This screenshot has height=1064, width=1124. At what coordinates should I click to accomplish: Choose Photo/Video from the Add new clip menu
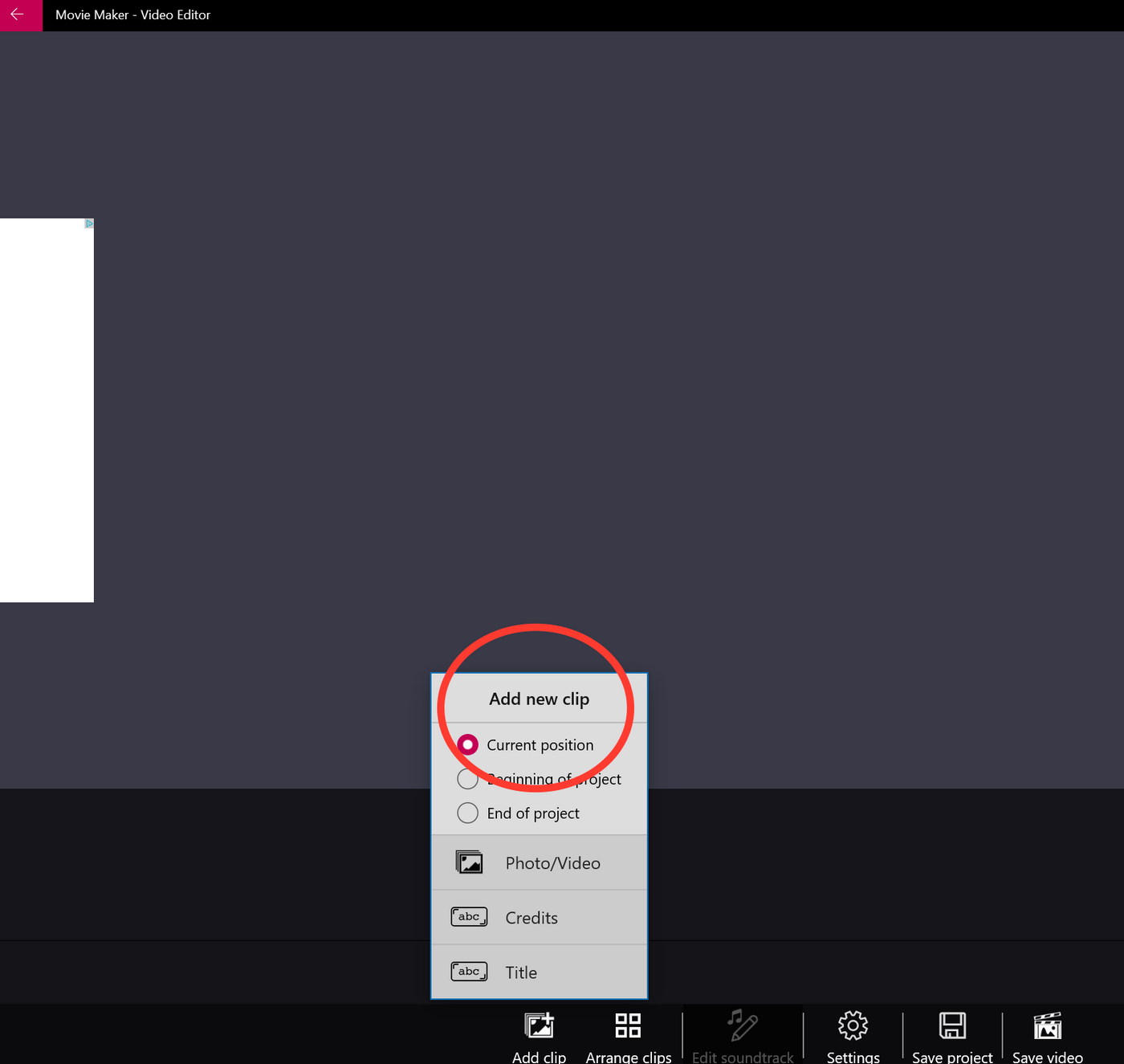click(552, 862)
